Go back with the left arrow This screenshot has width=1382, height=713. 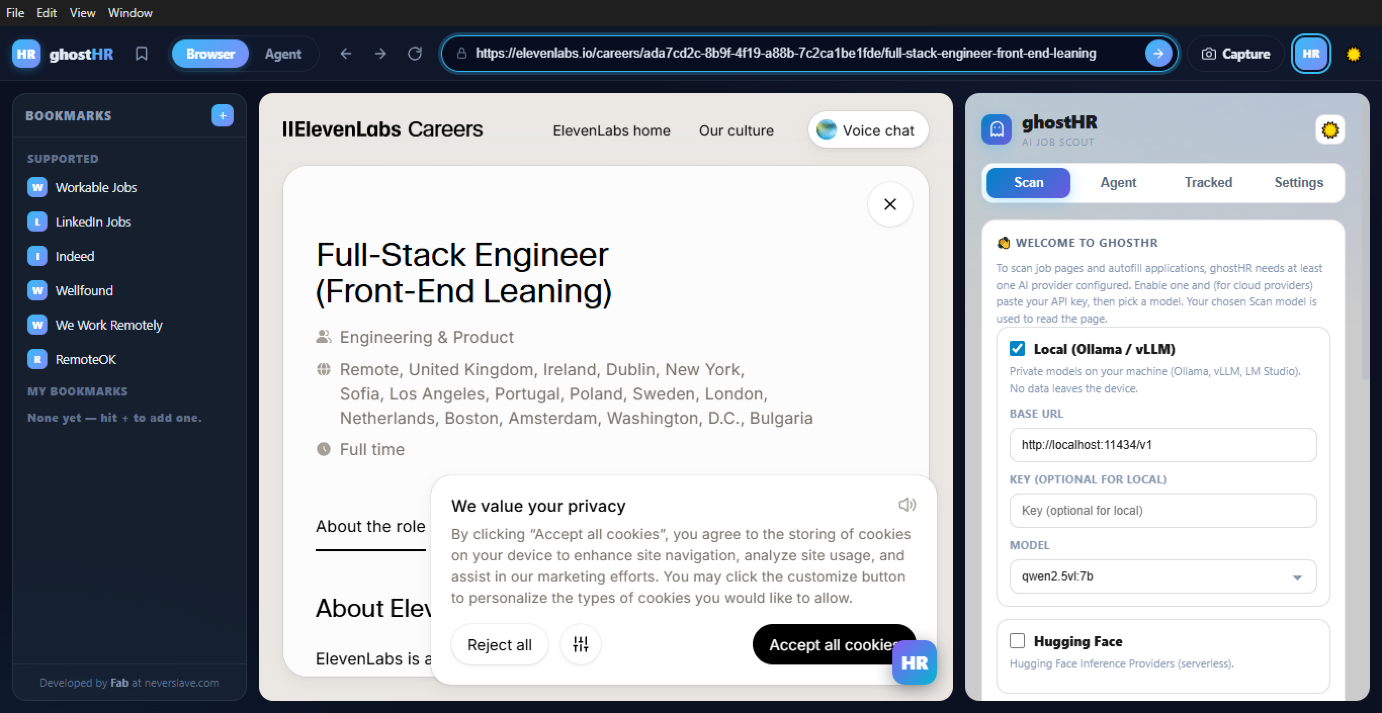tap(346, 54)
